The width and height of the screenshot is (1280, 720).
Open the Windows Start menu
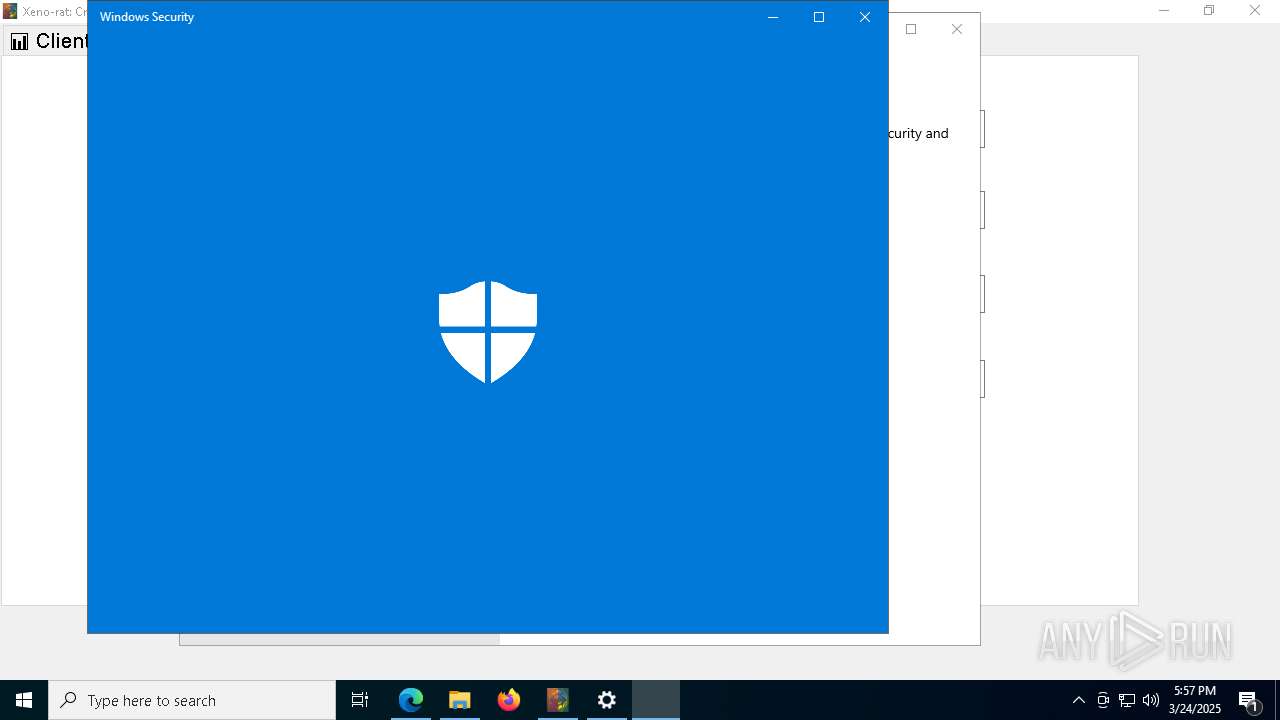(24, 700)
